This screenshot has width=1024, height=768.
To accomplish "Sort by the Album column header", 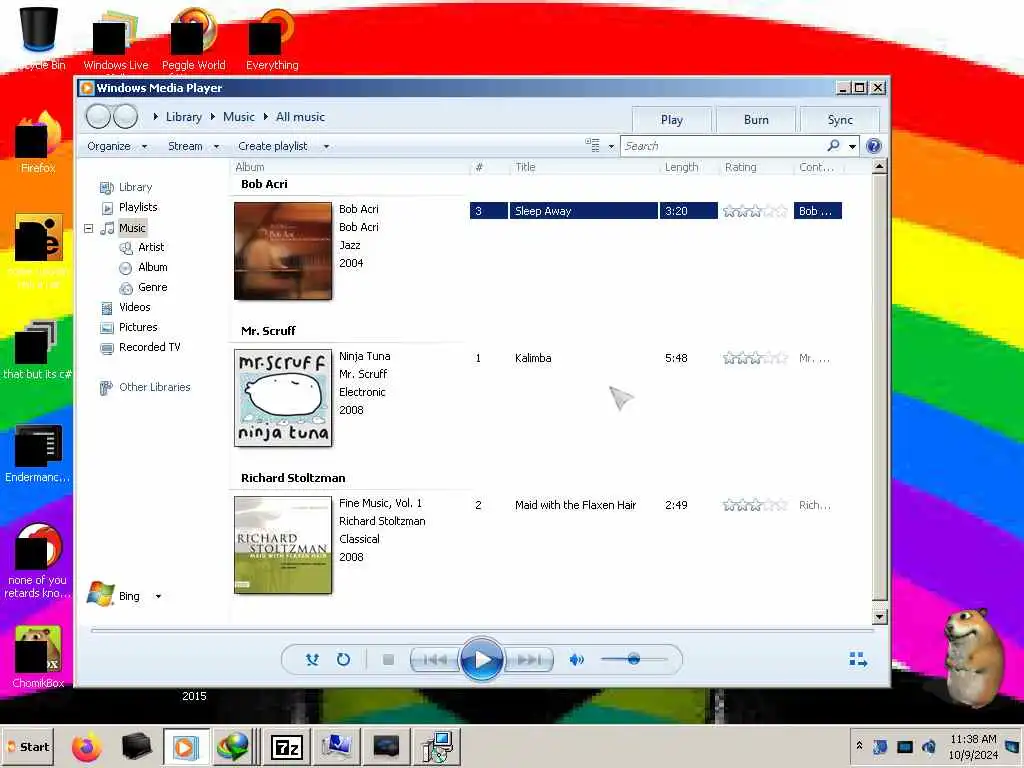I will pos(249,167).
